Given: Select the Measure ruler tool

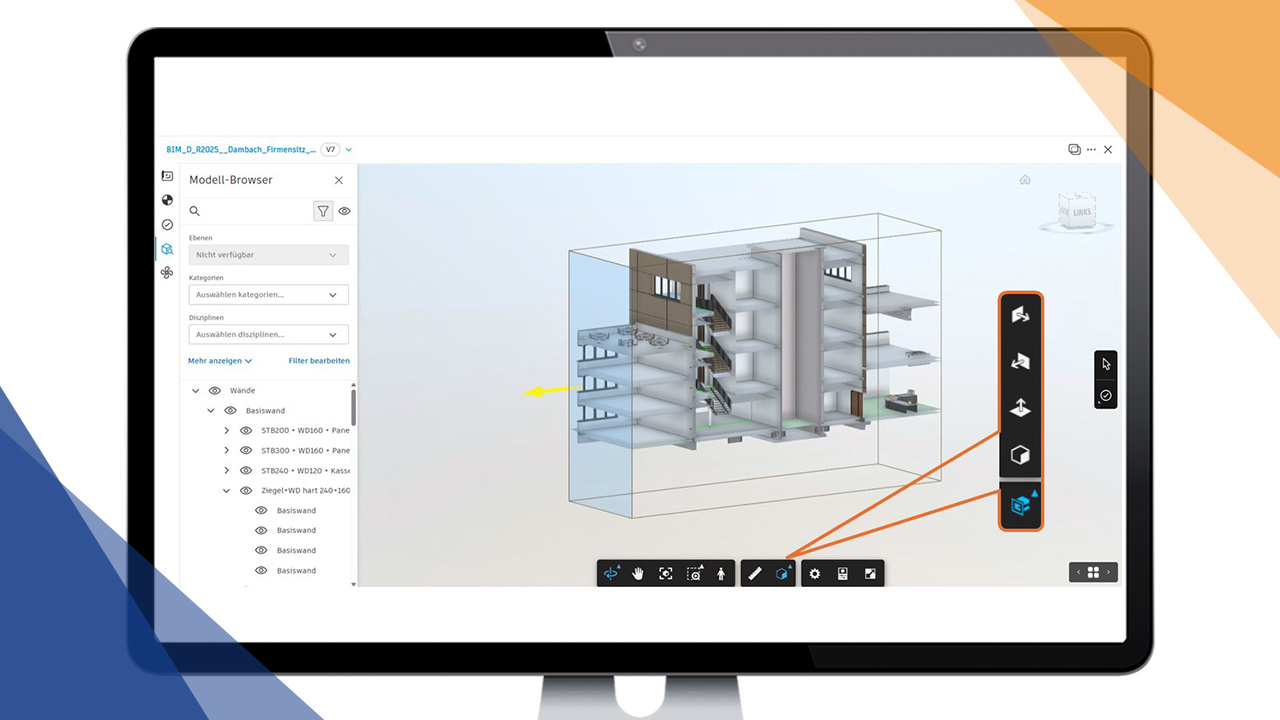Looking at the screenshot, I should [x=755, y=573].
